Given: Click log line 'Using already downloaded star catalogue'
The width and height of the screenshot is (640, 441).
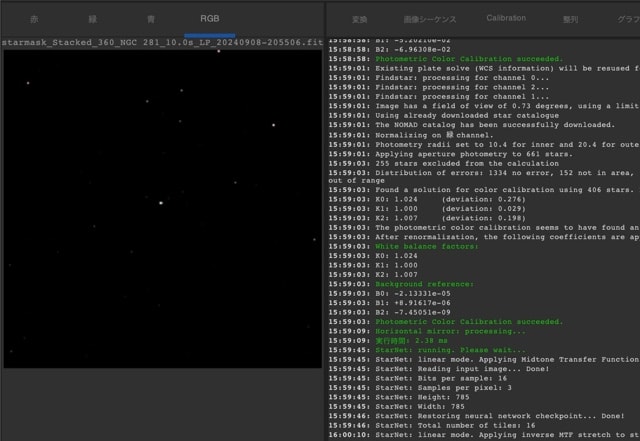Looking at the screenshot, I should tap(444, 116).
